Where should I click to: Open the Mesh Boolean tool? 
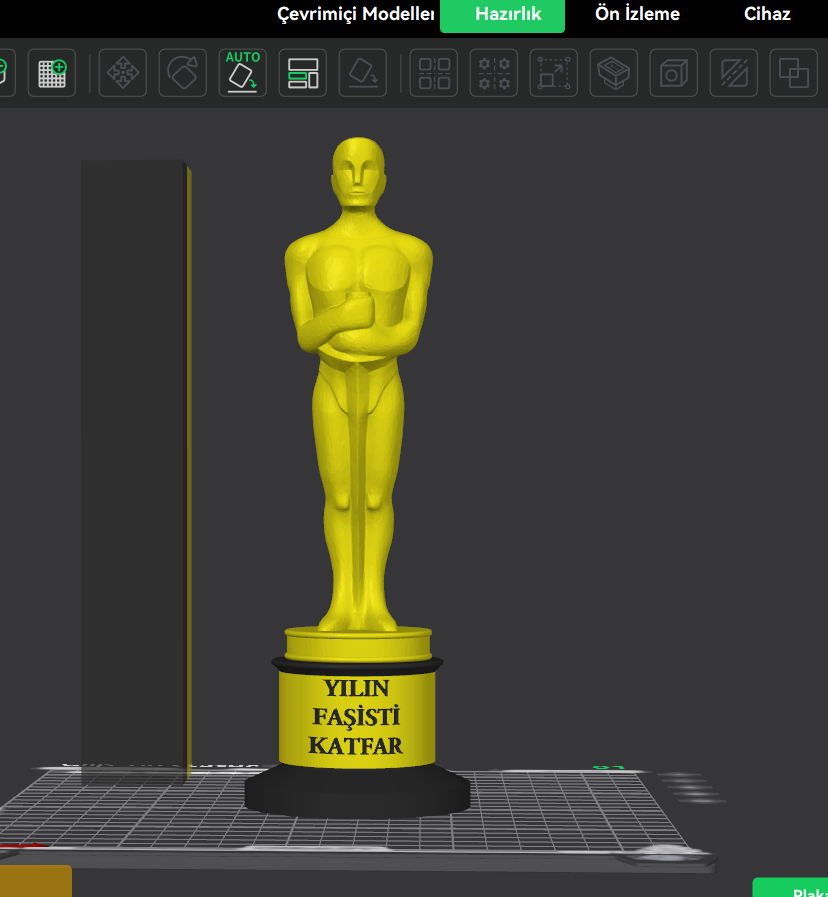click(x=794, y=73)
